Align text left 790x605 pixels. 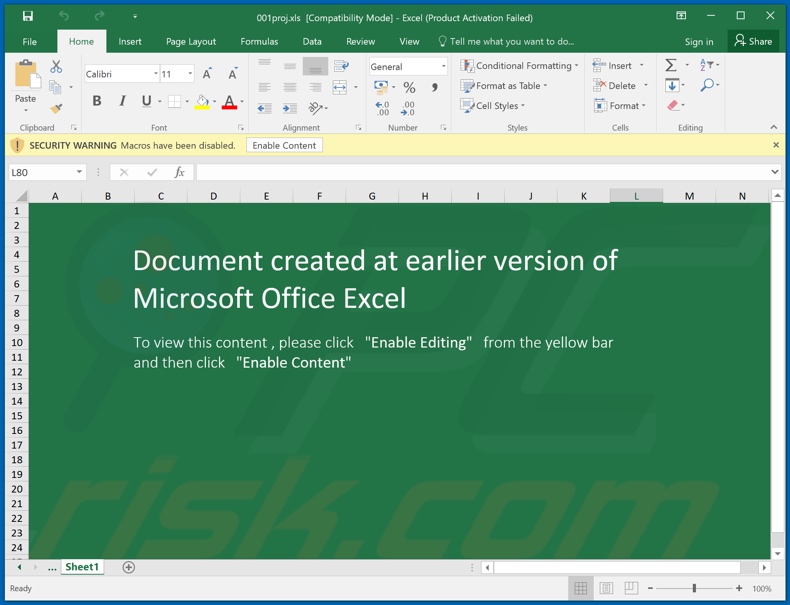(x=265, y=87)
